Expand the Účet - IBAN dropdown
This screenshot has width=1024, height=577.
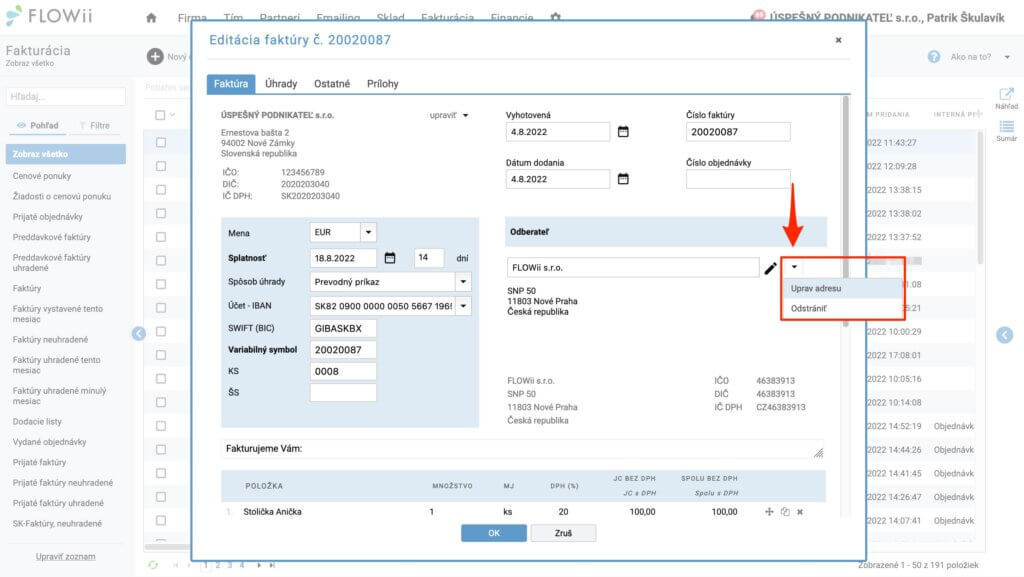(463, 306)
